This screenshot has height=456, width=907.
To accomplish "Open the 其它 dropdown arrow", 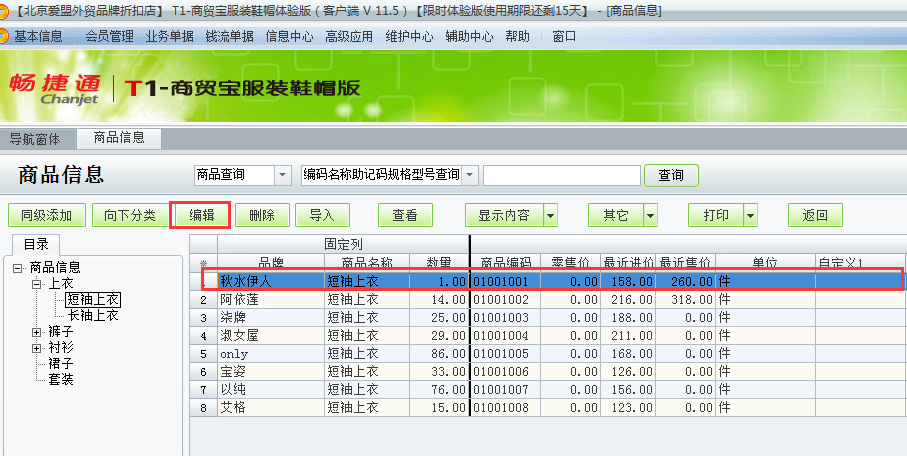I will (651, 215).
